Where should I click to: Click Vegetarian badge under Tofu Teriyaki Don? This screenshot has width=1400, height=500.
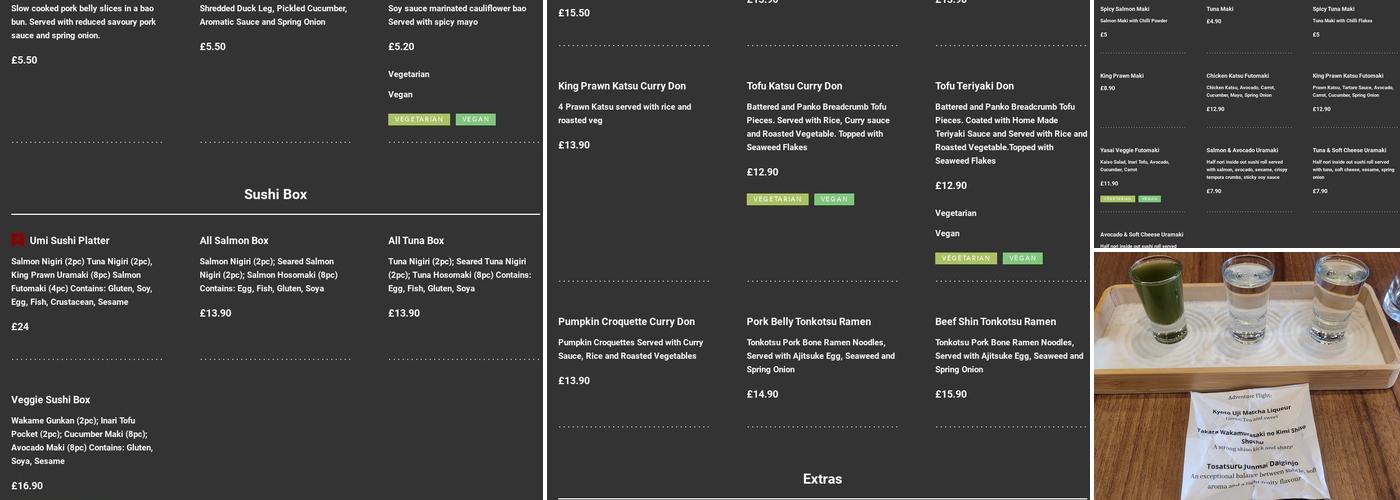(966, 259)
